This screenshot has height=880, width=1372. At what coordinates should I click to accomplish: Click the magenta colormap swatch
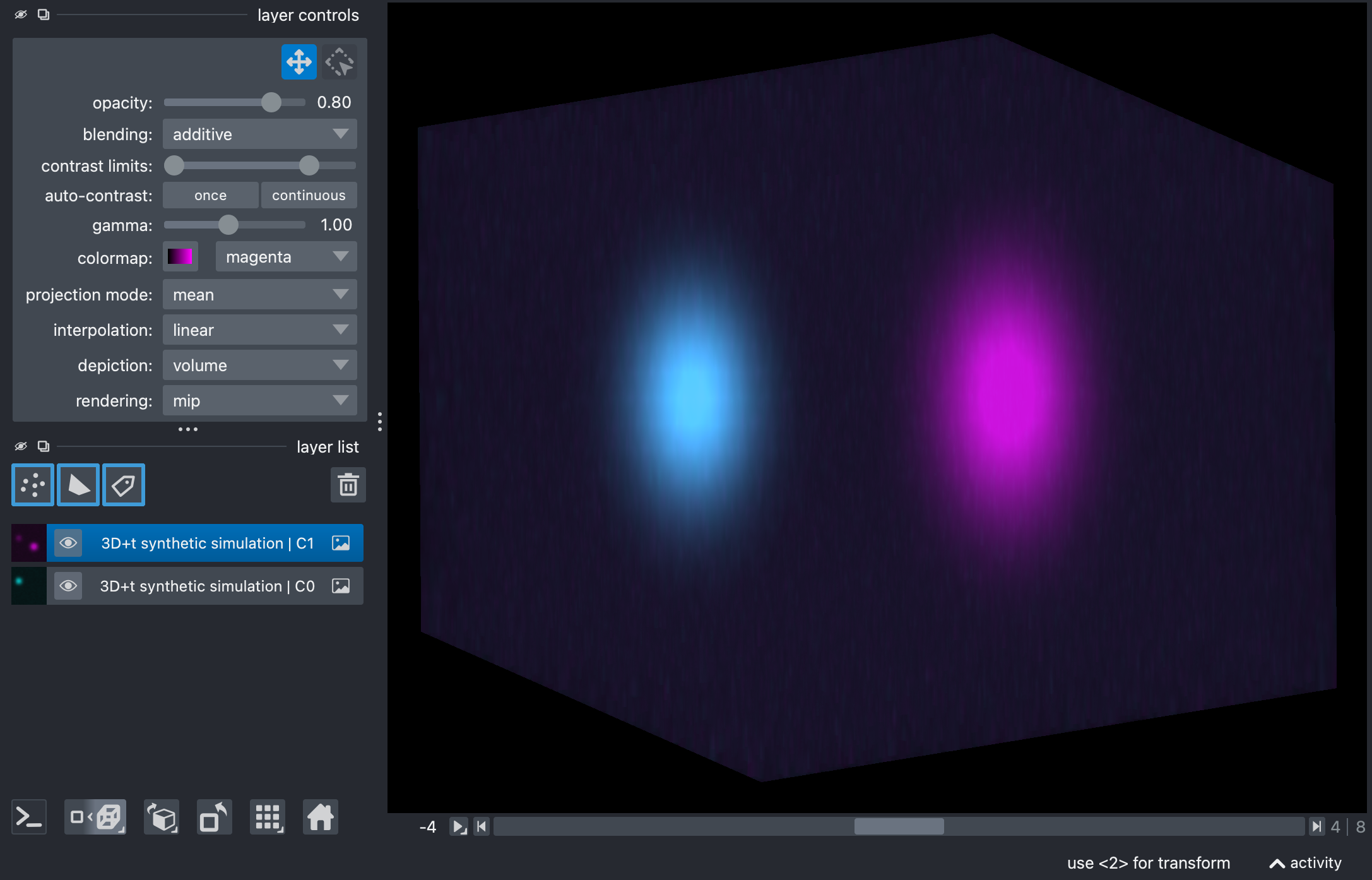coord(180,256)
